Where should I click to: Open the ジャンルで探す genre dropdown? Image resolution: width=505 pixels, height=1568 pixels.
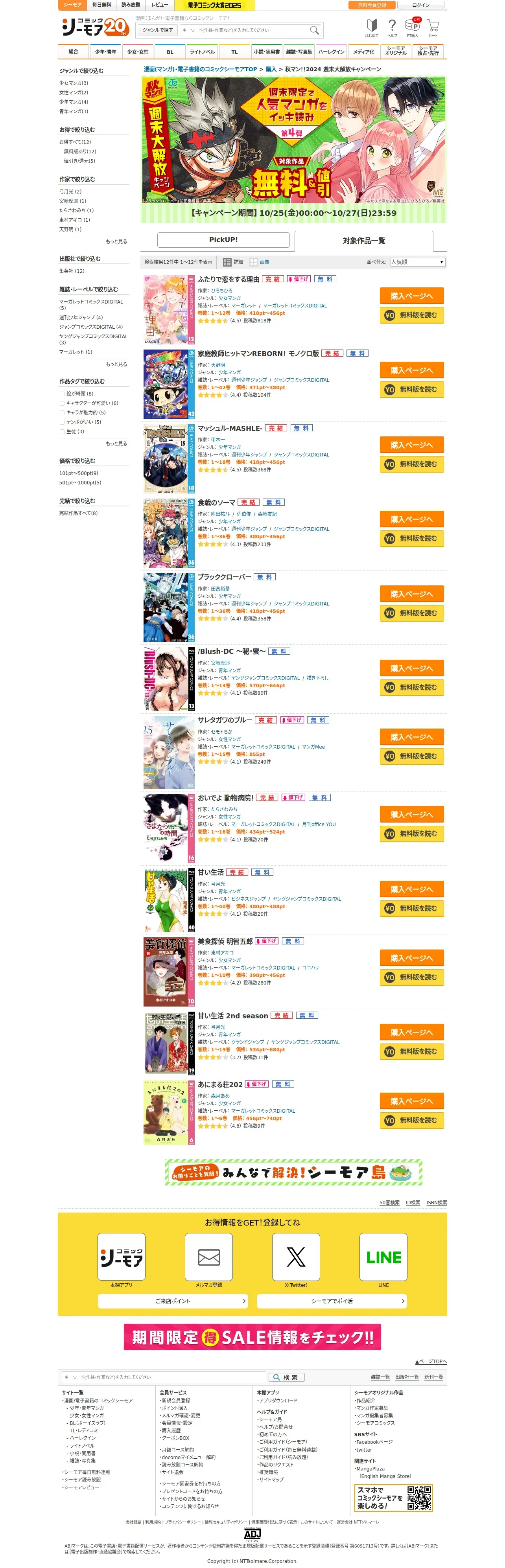(158, 30)
